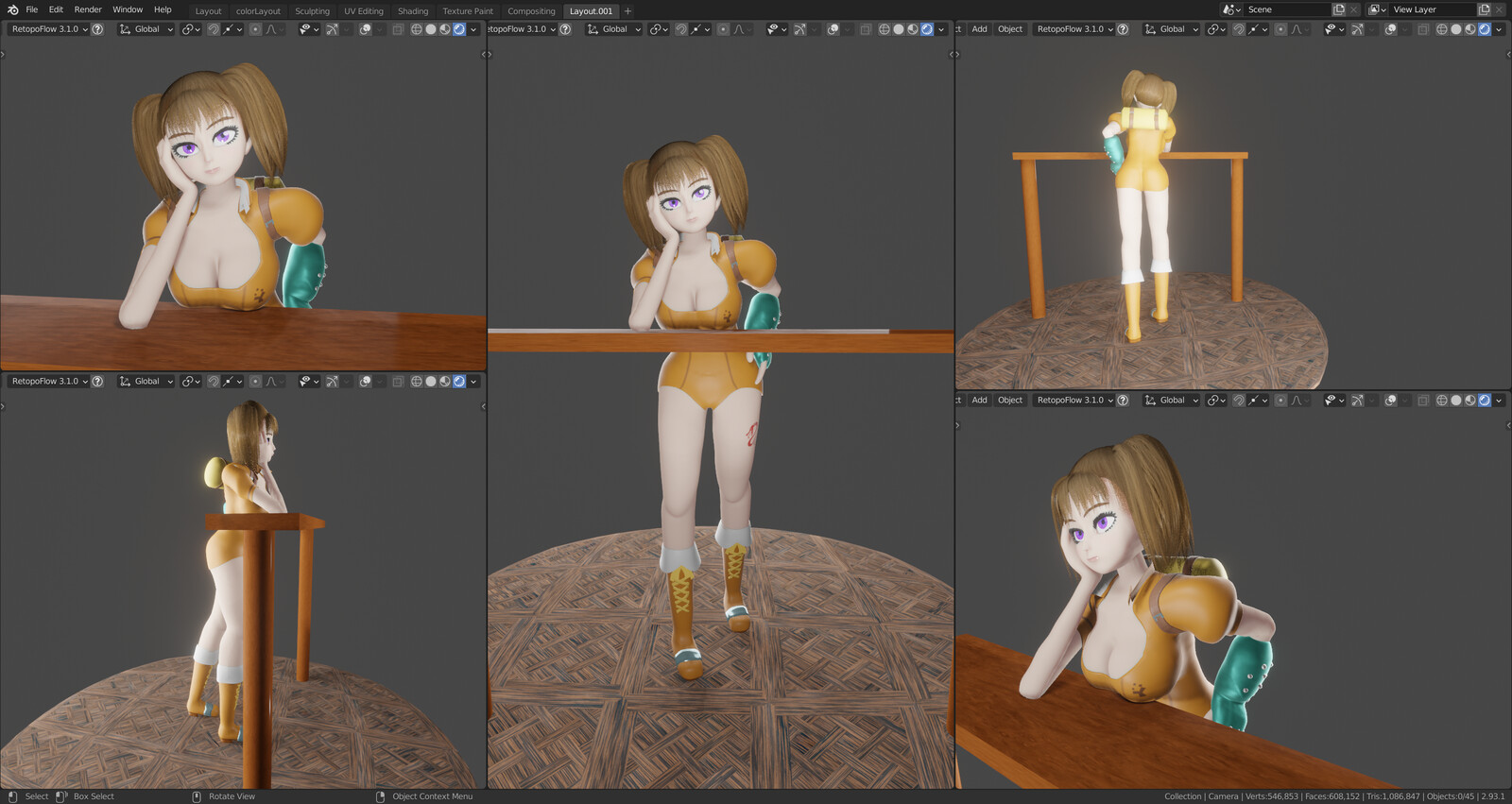The width and height of the screenshot is (1512, 804).
Task: Open RetopoFlow help icon in bottom-right viewport
Action: [x=1123, y=401]
